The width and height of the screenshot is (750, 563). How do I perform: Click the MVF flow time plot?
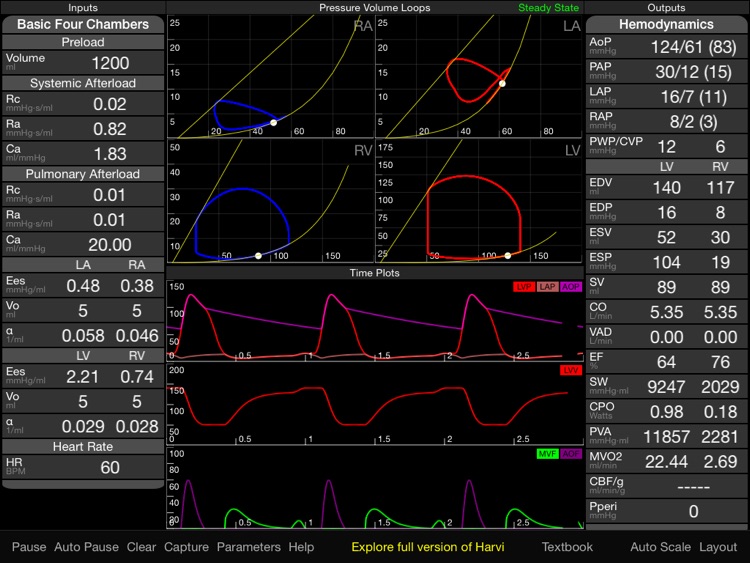coord(375,487)
